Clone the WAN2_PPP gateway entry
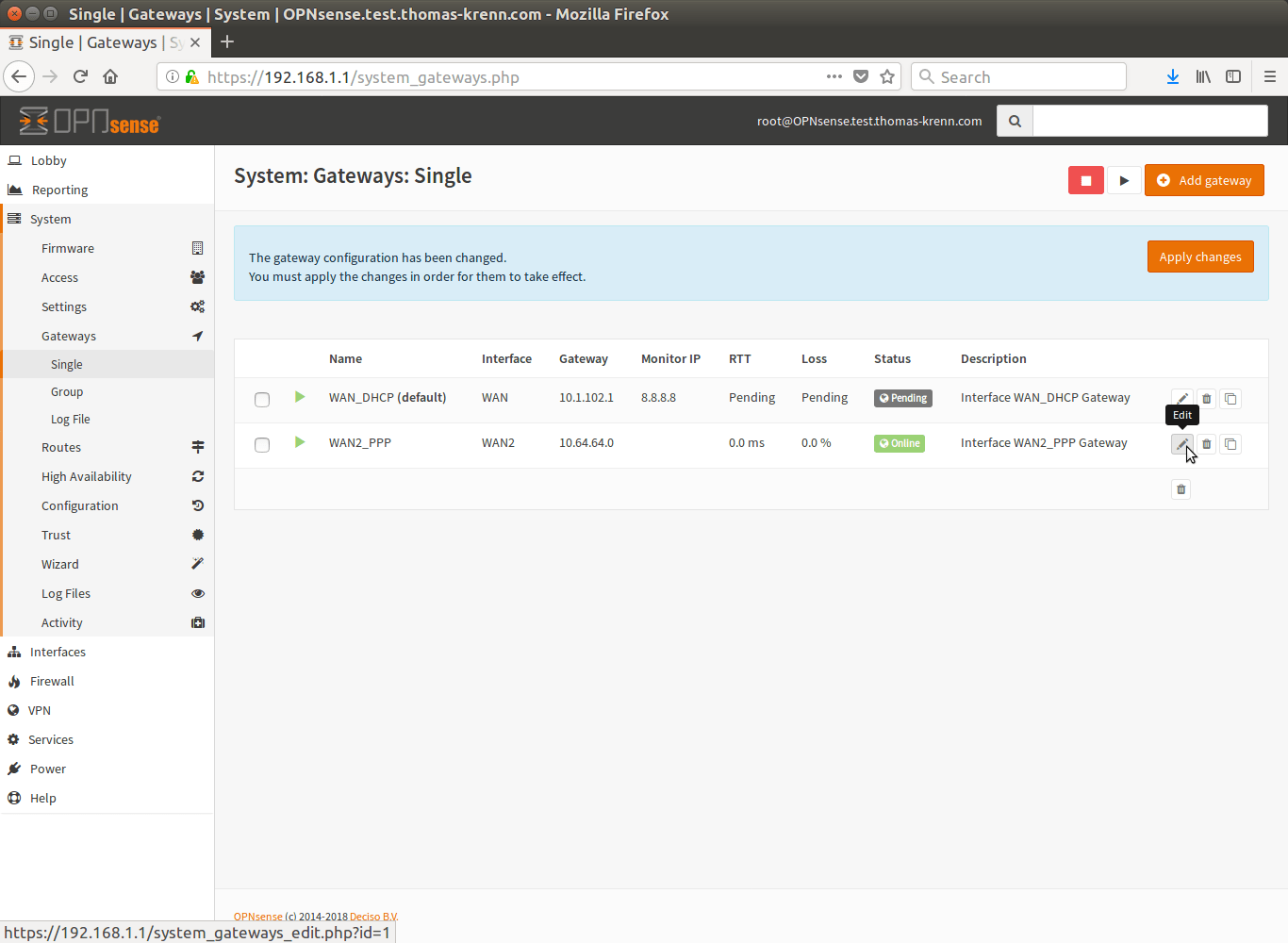This screenshot has width=1288, height=943. (x=1230, y=444)
